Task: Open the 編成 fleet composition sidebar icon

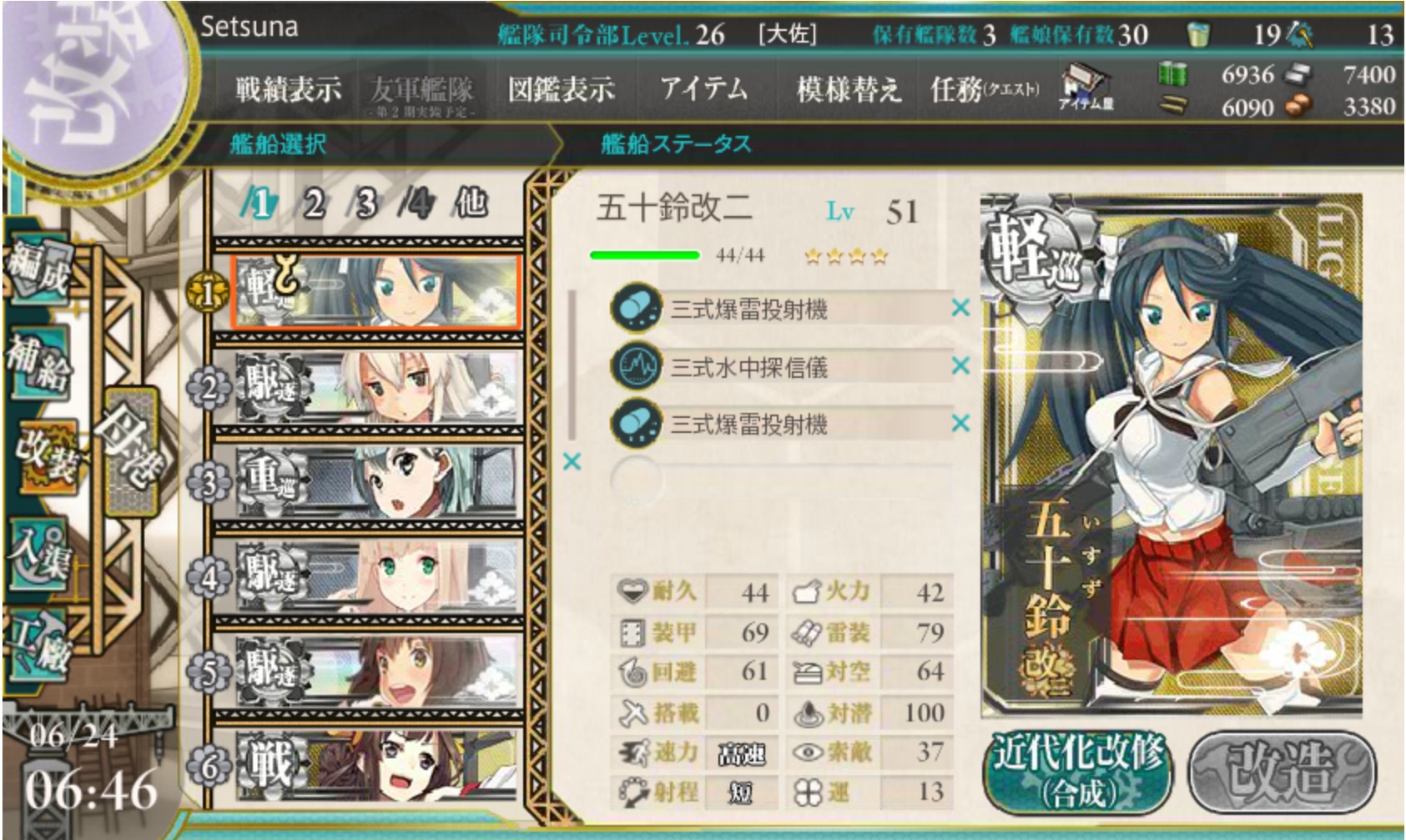Action: pyautogui.click(x=38, y=271)
